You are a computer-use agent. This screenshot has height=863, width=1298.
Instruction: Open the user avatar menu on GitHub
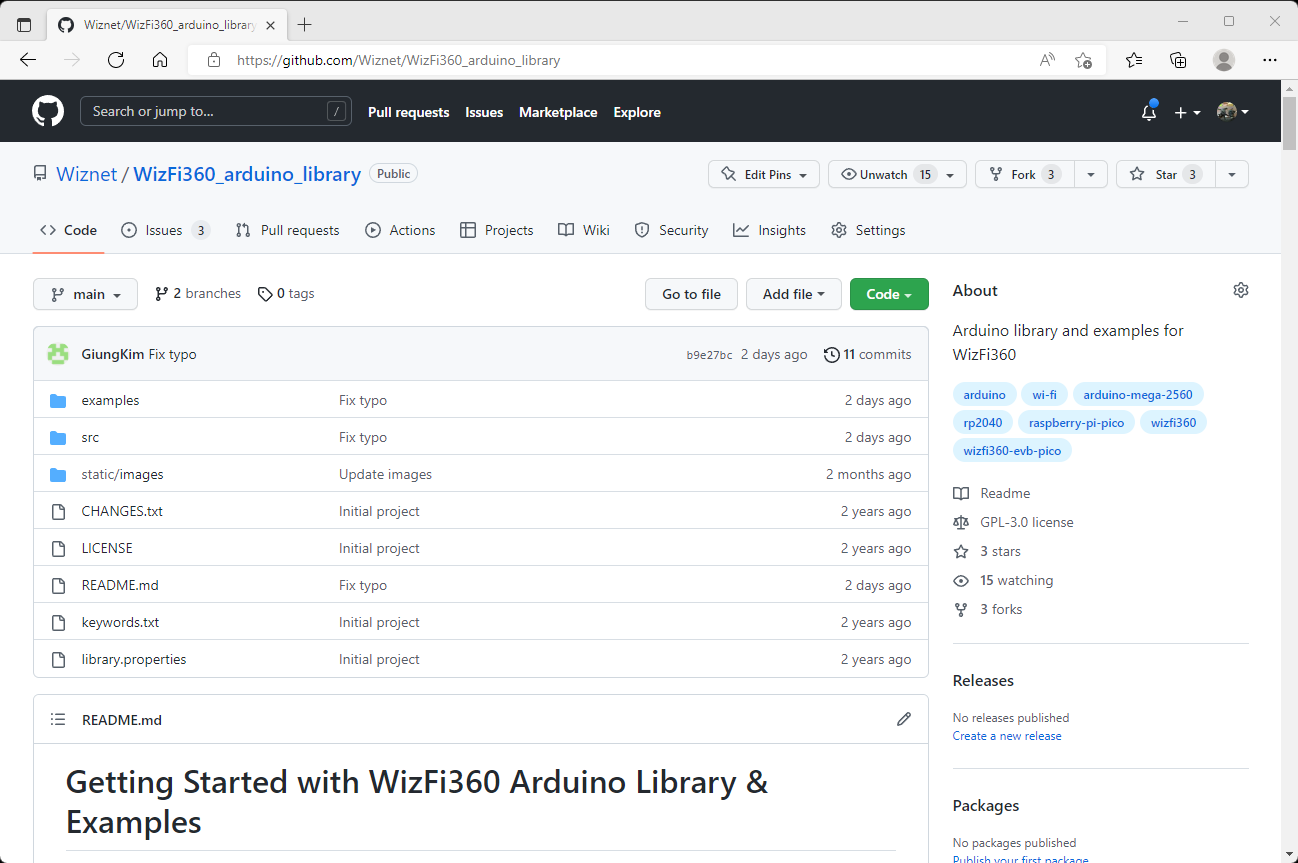coord(1232,112)
